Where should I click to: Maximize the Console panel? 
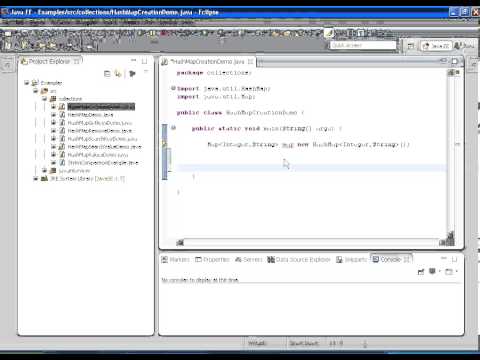(455, 259)
